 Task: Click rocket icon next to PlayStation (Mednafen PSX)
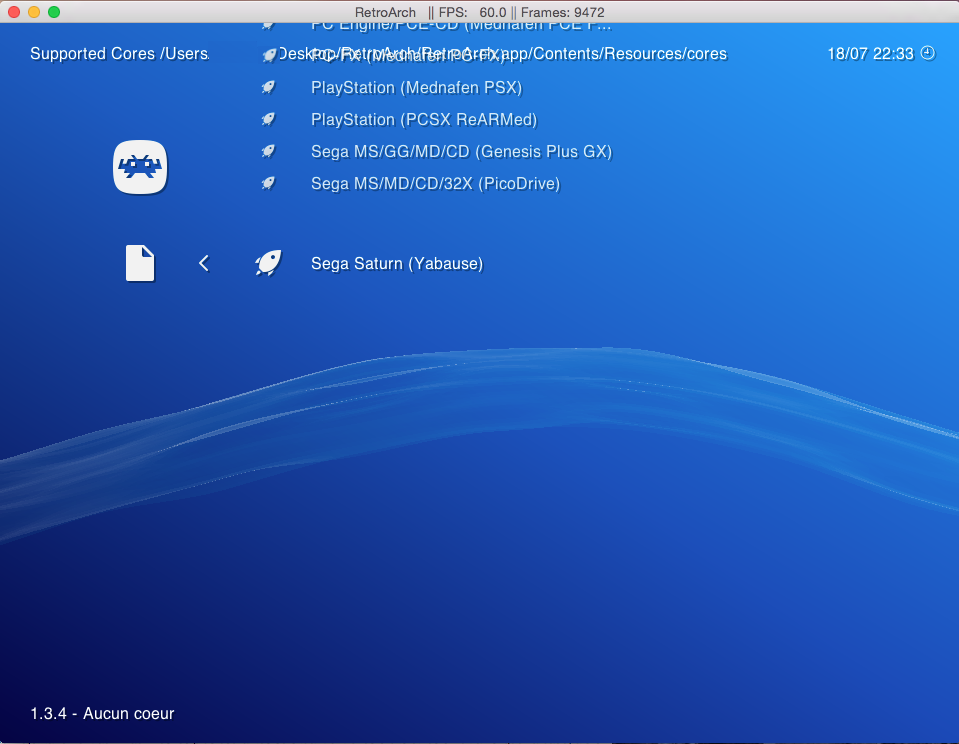pos(268,87)
